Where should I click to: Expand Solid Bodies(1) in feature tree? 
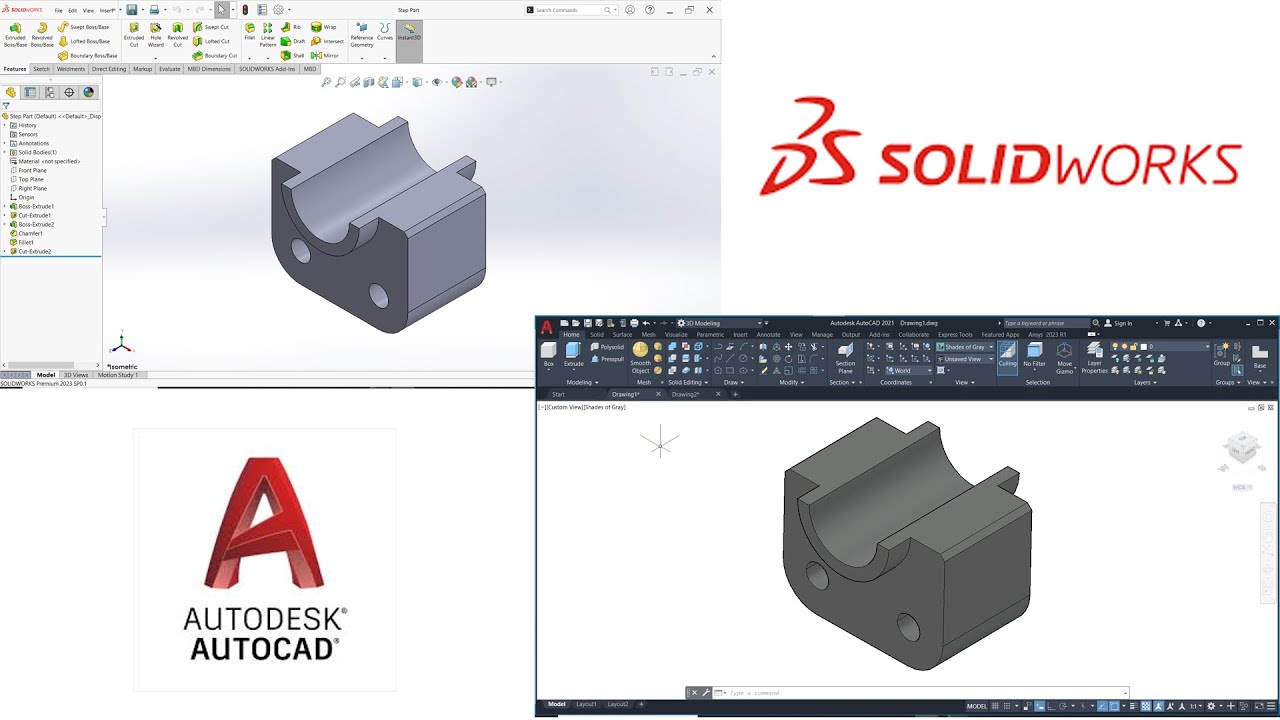5,152
